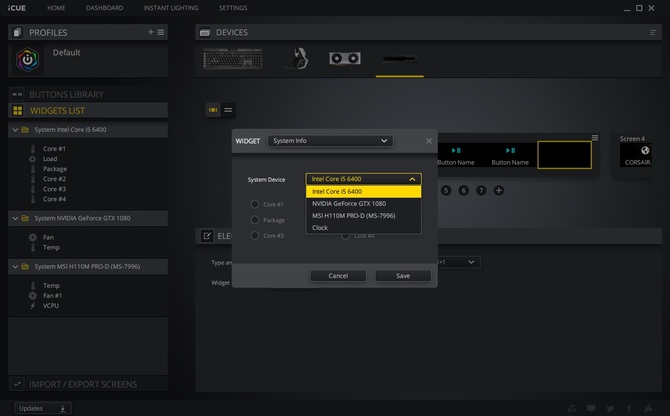Image resolution: width=670 pixels, height=416 pixels.
Task: Add a new screen with plus button
Action: pos(499,190)
